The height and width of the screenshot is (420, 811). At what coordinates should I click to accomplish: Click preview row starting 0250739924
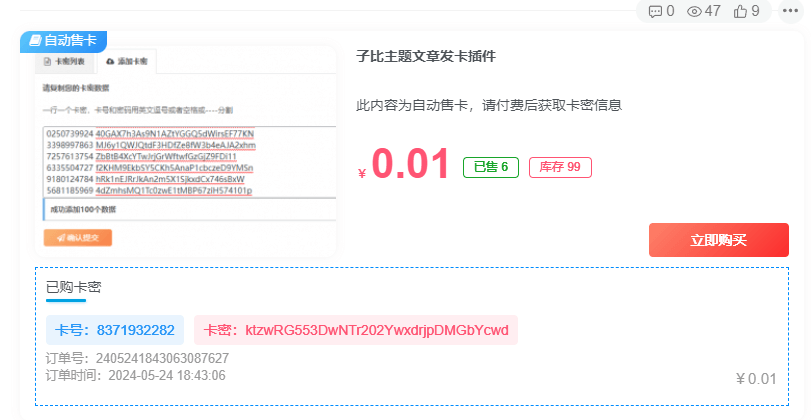[x=150, y=133]
